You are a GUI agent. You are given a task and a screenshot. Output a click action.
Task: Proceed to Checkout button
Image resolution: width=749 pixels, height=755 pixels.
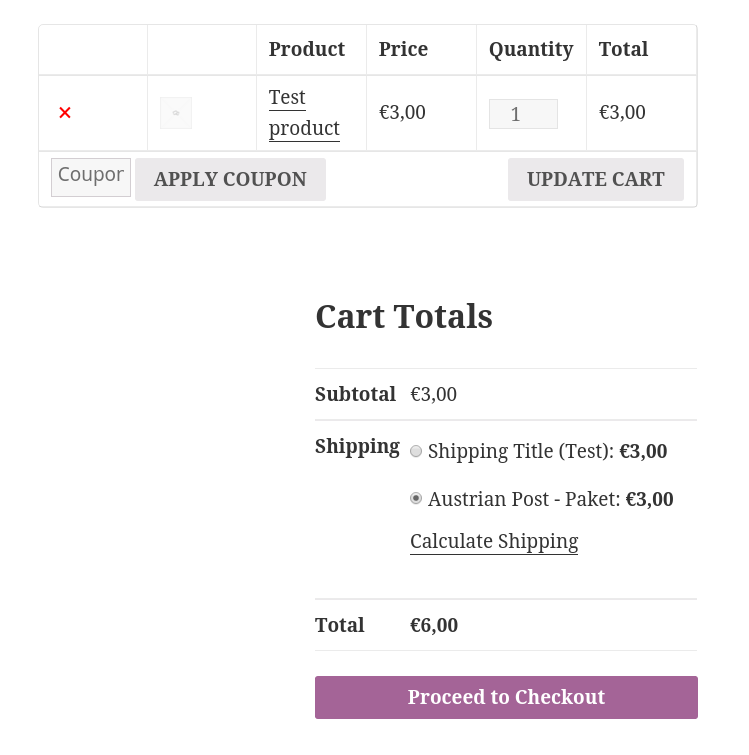tap(506, 697)
